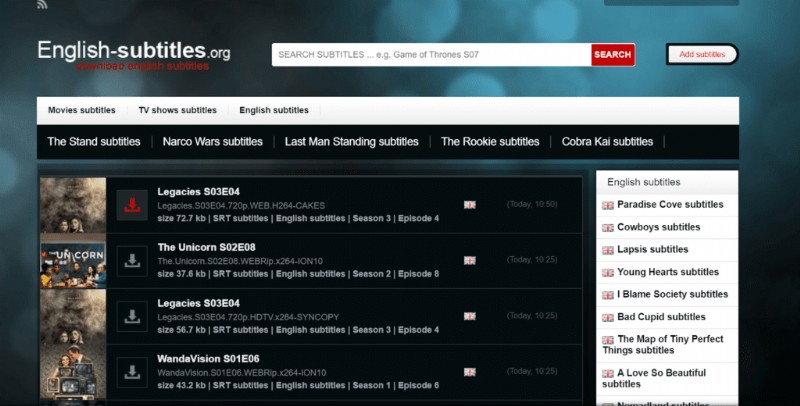The height and width of the screenshot is (406, 800).
Task: Click flag icon beside Lapsis subtitles
Action: [x=608, y=250]
